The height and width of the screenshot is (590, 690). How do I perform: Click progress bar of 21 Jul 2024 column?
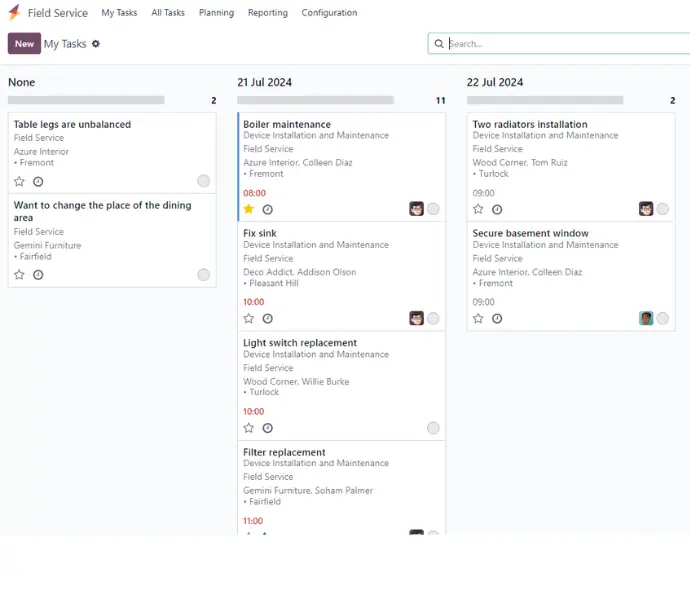(x=316, y=100)
